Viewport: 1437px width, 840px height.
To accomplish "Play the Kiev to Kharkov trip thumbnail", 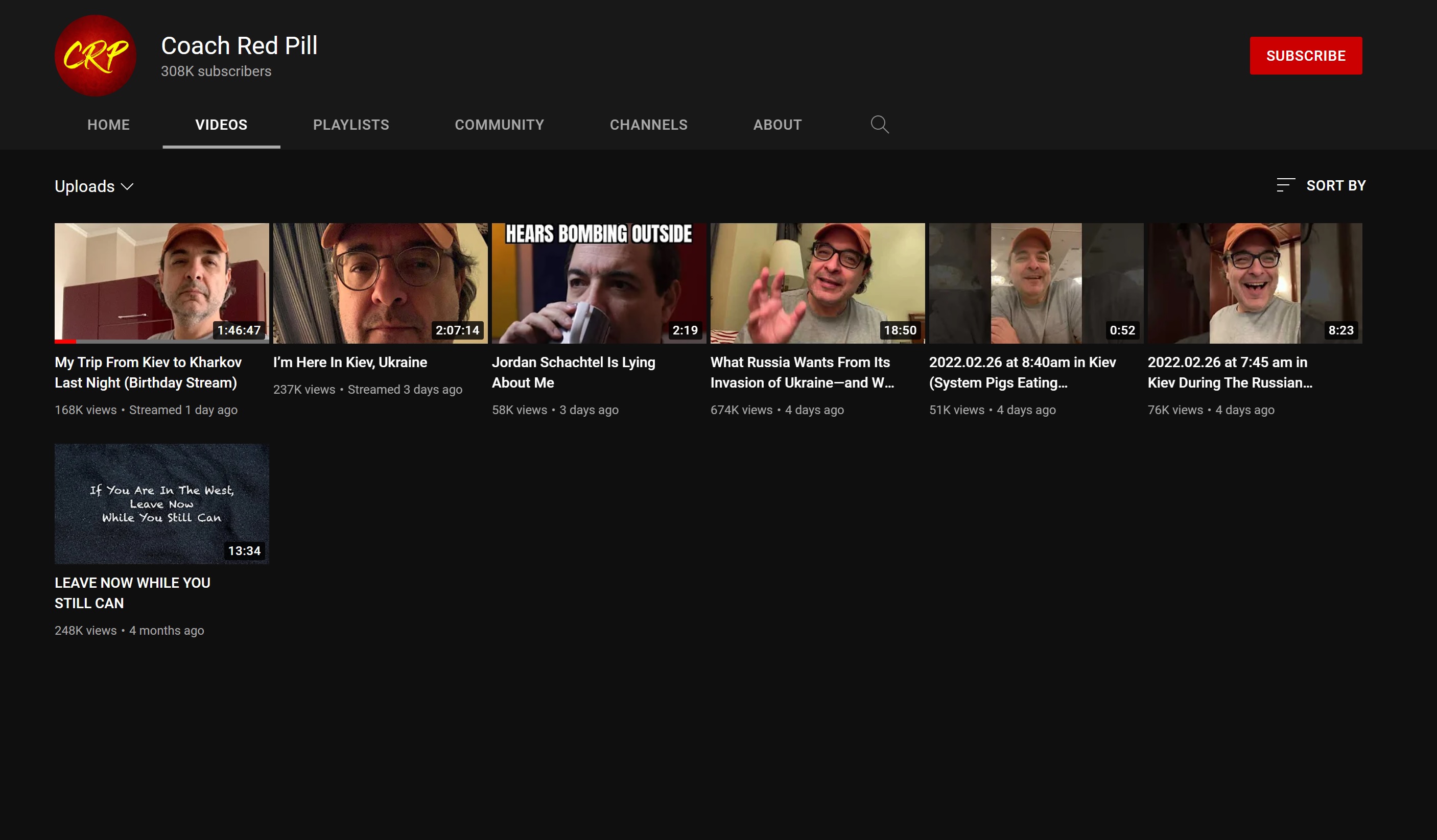I will tap(162, 283).
